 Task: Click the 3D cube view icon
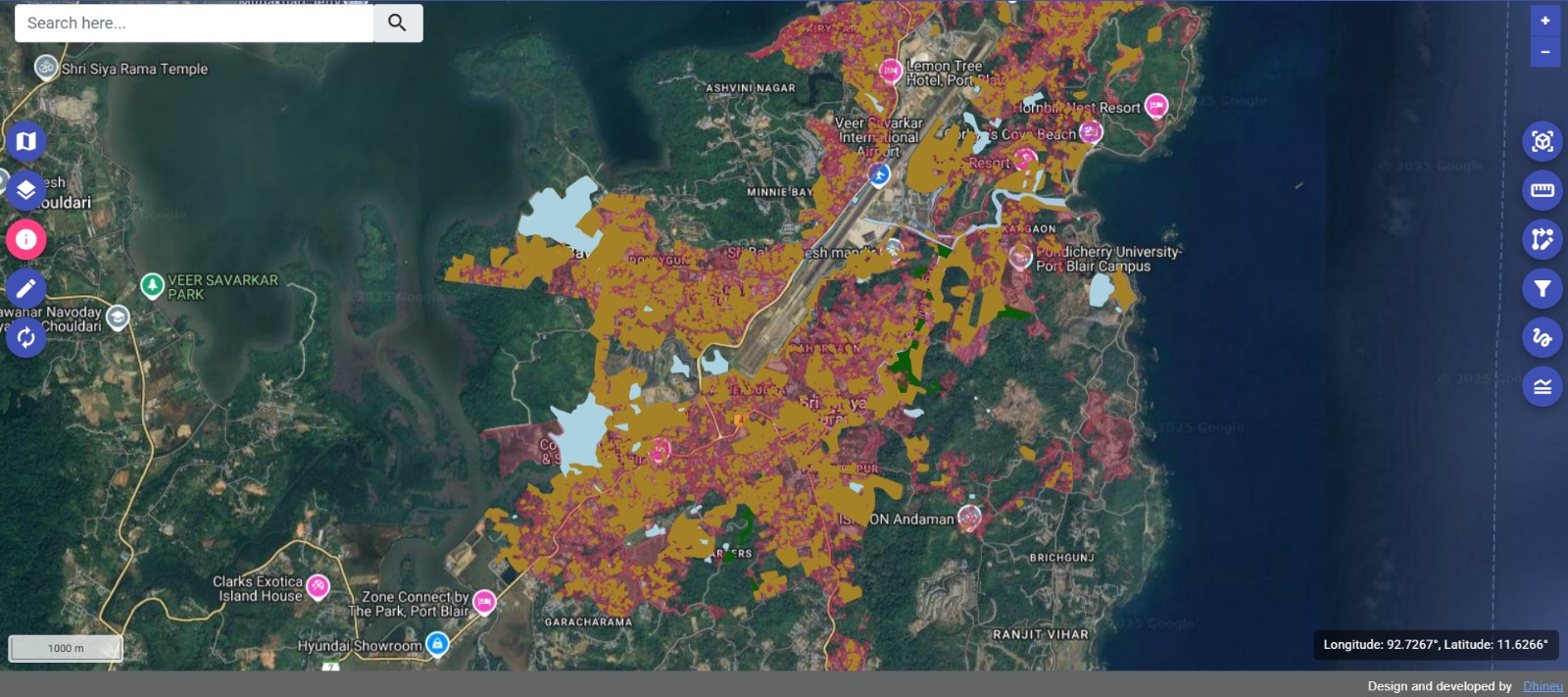1542,141
